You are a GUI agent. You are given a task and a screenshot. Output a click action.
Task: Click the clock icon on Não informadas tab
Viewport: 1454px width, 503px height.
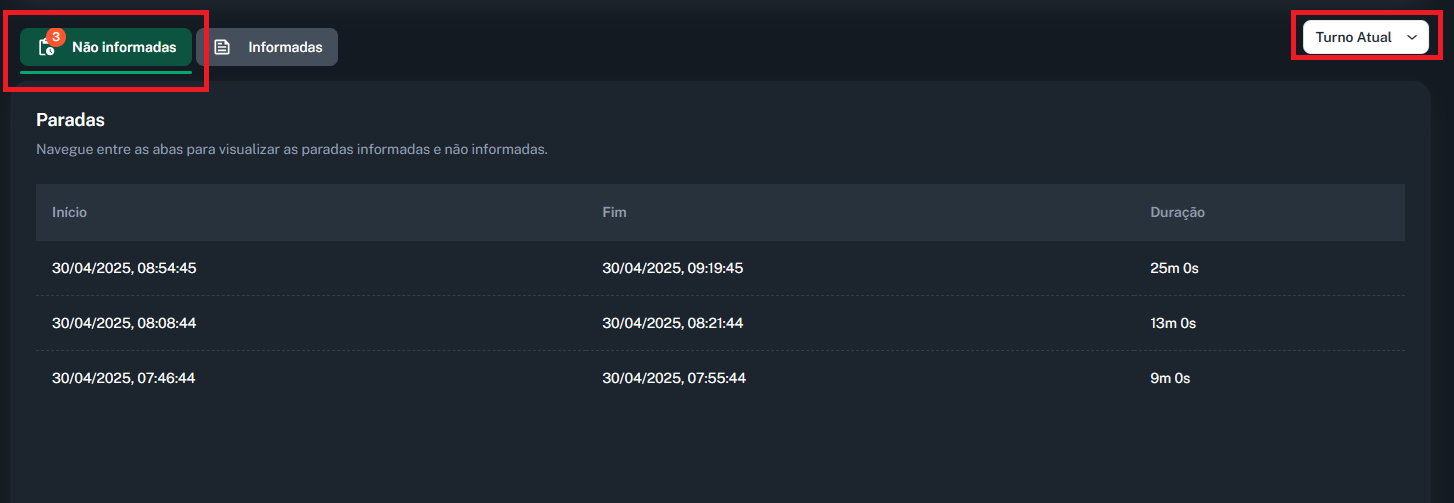coord(46,48)
